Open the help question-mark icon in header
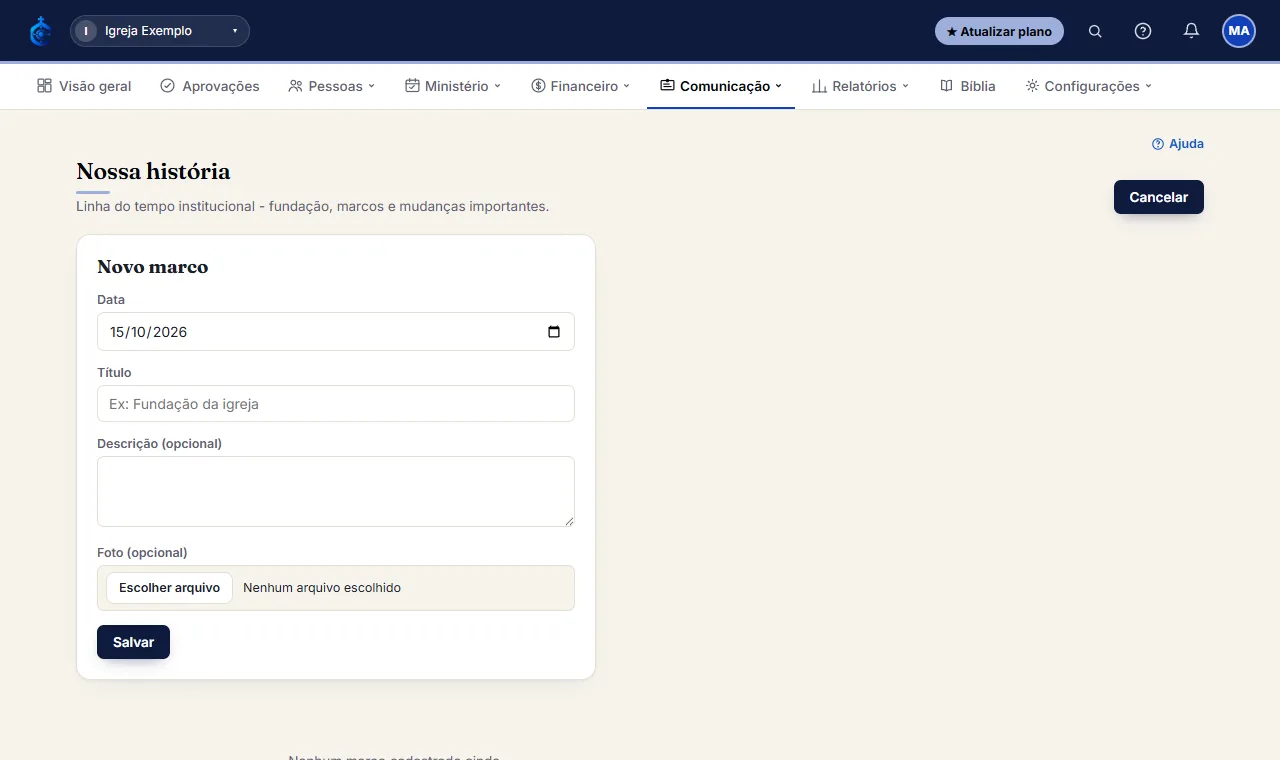Viewport: 1280px width, 760px height. 1143,31
